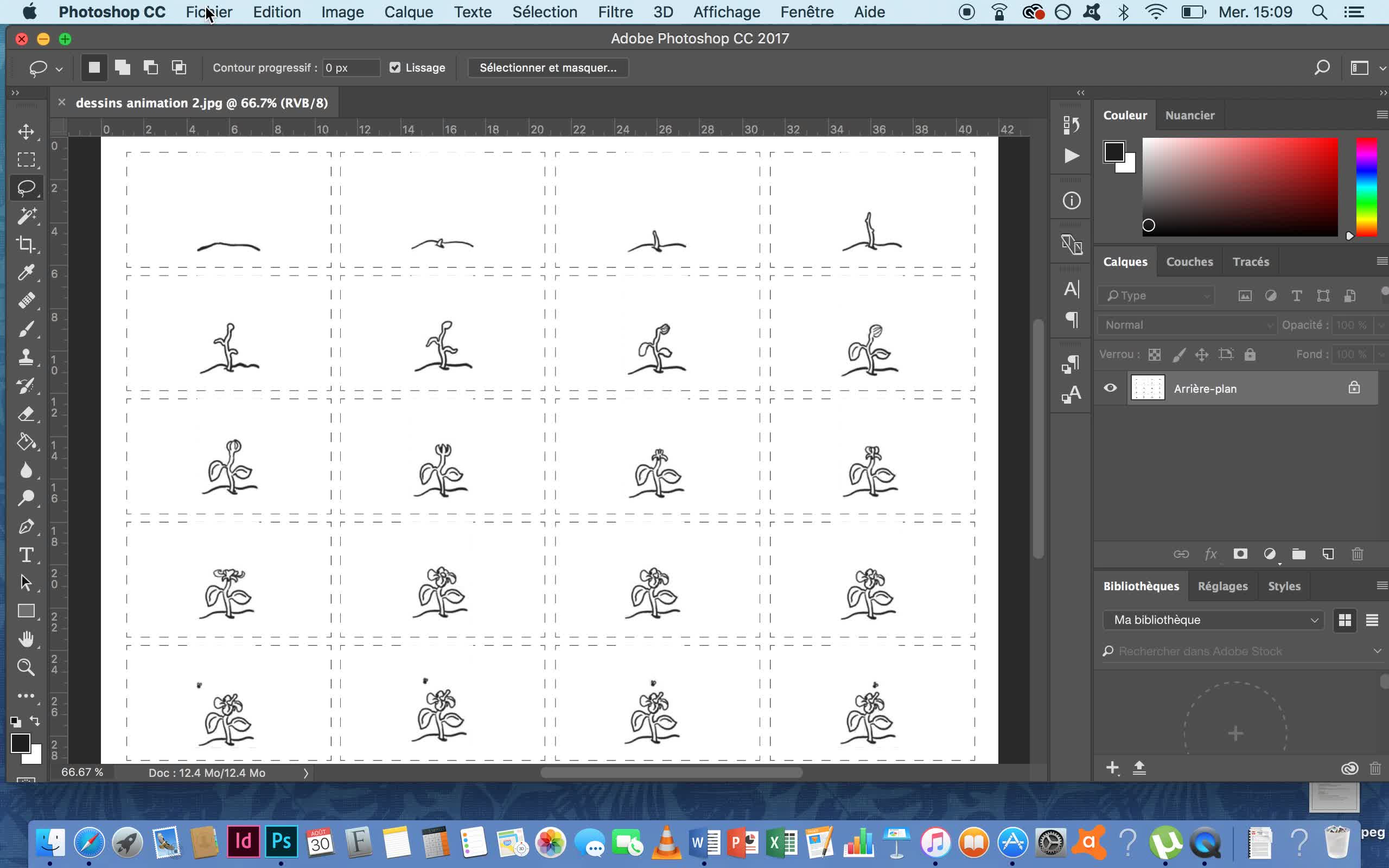The height and width of the screenshot is (868, 1389).
Task: Select the Move tool
Action: 26,131
